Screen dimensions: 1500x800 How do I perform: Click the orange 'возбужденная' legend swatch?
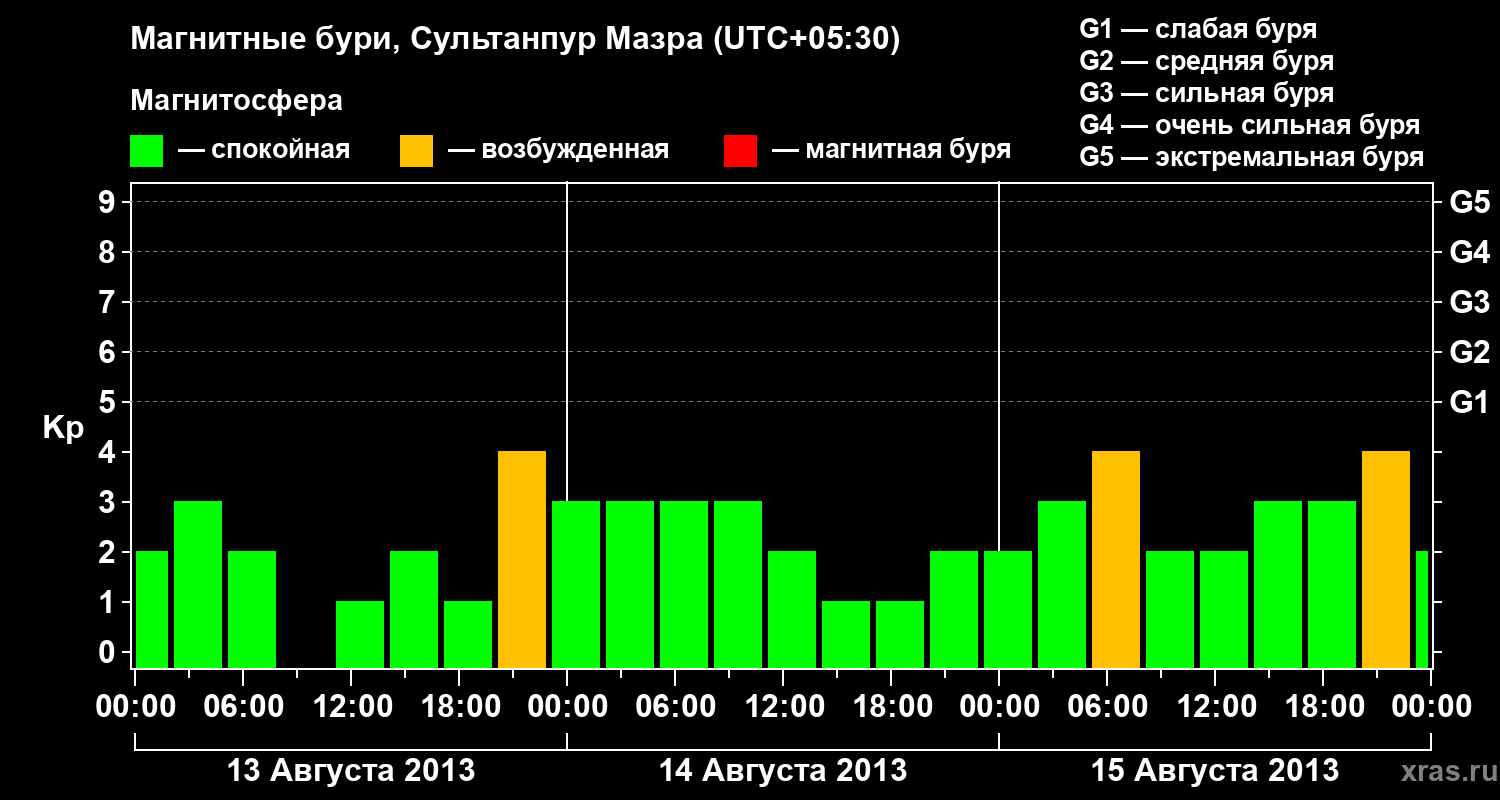(x=416, y=151)
